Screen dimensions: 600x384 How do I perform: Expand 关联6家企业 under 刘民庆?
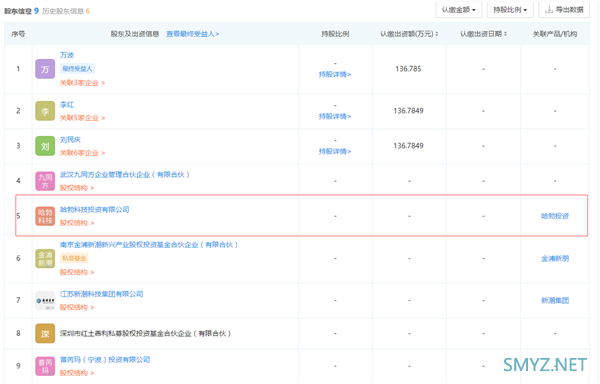(x=82, y=153)
